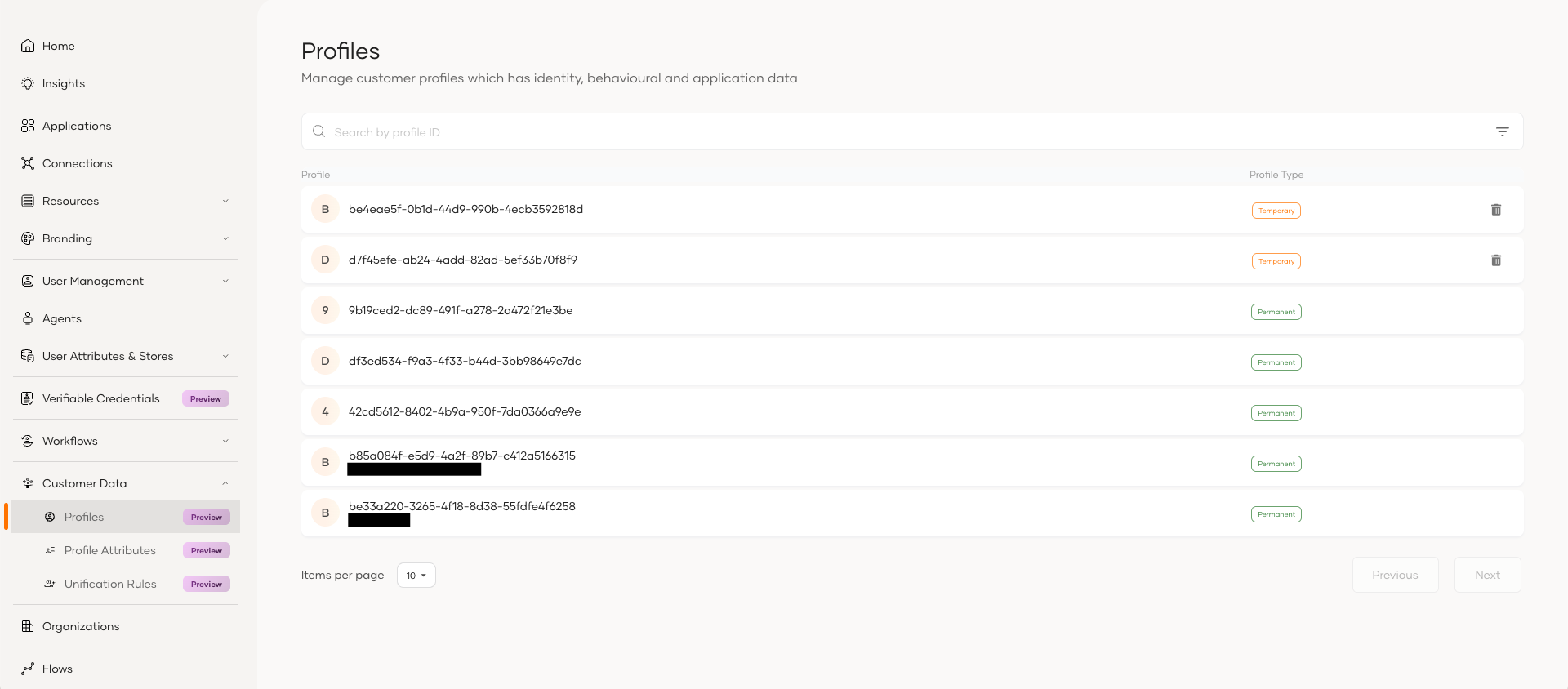Click Temporary badge on be4eae5f row
1568x689 pixels.
(1276, 211)
